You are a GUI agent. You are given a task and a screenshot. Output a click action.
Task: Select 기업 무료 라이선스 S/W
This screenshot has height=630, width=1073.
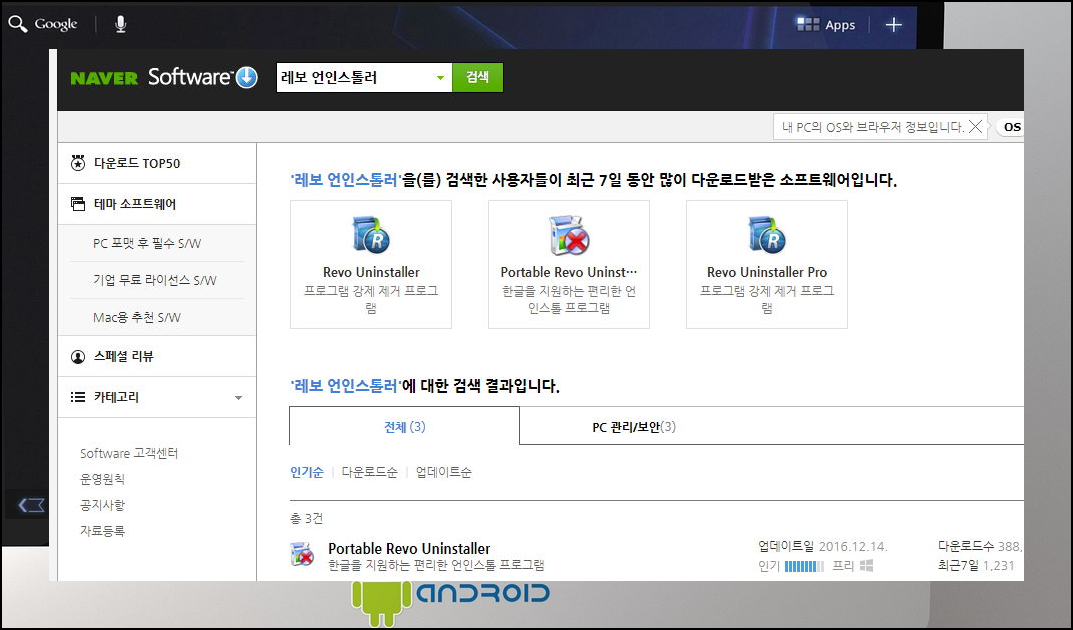[156, 280]
